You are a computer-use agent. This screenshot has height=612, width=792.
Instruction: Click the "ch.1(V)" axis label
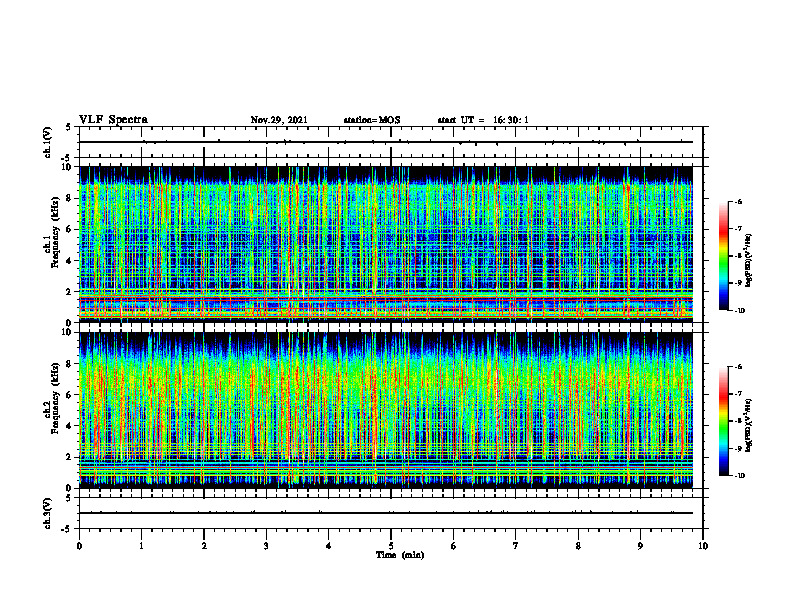click(47, 142)
